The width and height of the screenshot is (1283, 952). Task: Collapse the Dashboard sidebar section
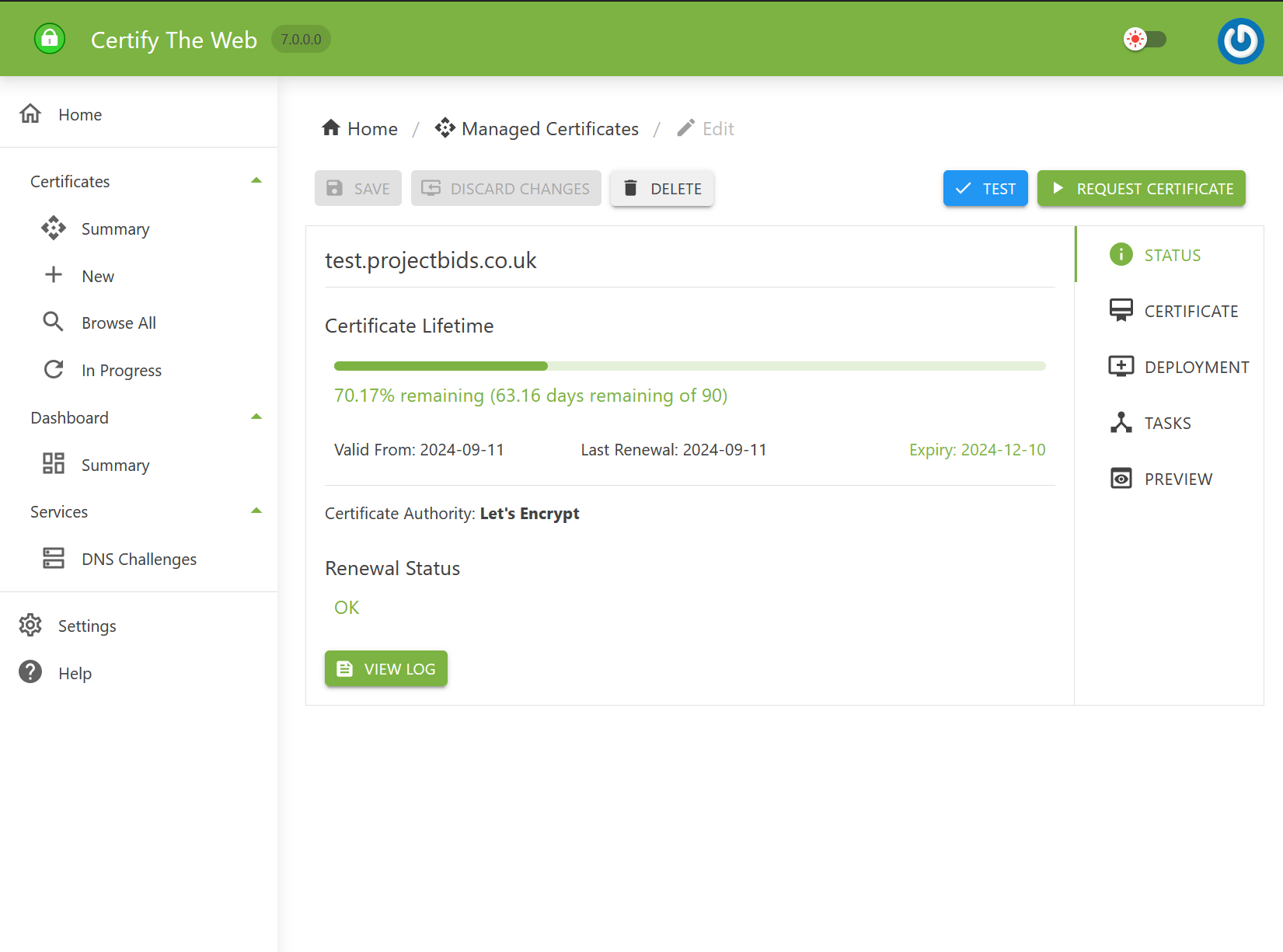tap(256, 417)
